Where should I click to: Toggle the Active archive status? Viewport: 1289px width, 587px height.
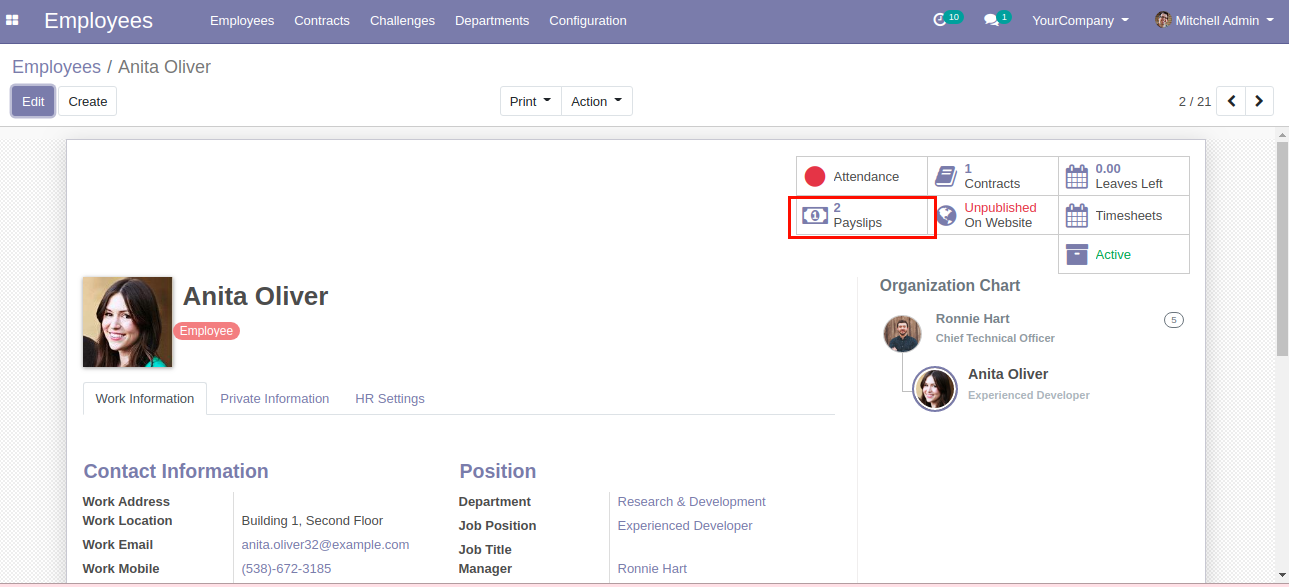coord(1124,254)
